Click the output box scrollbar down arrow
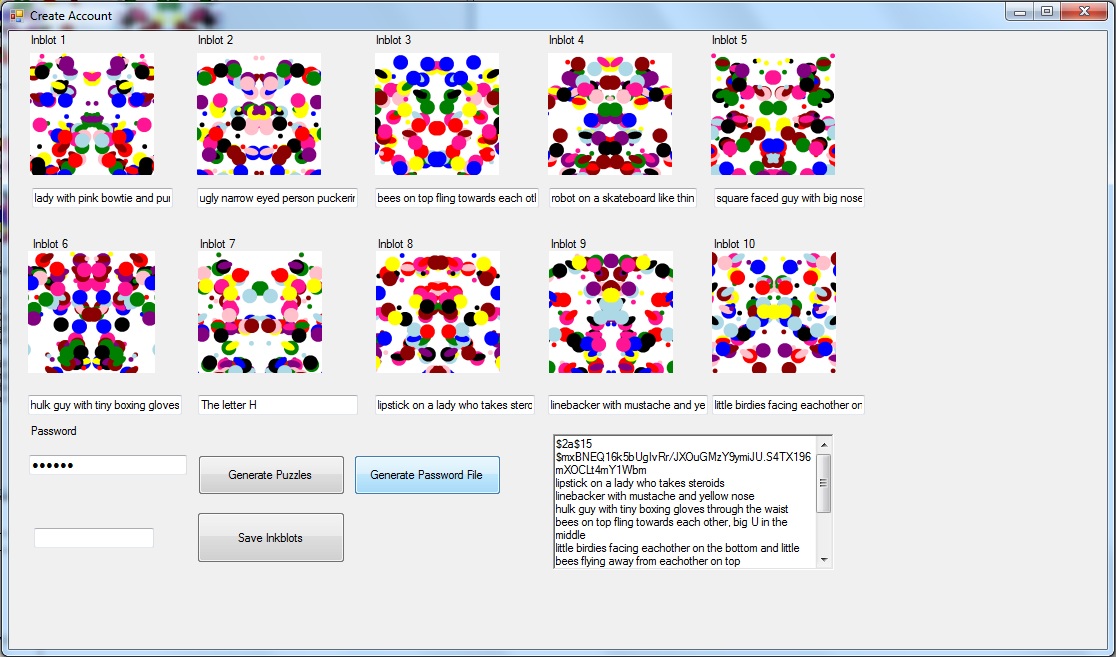Image resolution: width=1116 pixels, height=657 pixels. (x=824, y=560)
